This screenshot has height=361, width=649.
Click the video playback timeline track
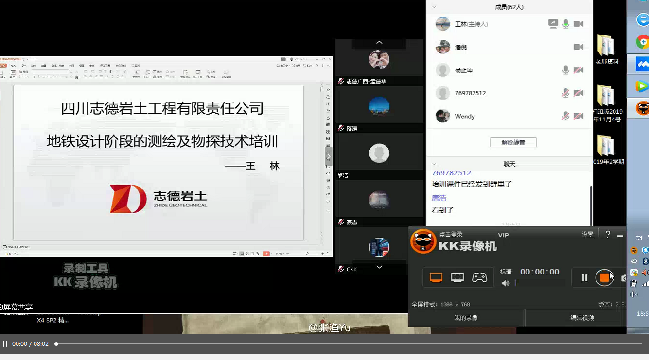350,344
